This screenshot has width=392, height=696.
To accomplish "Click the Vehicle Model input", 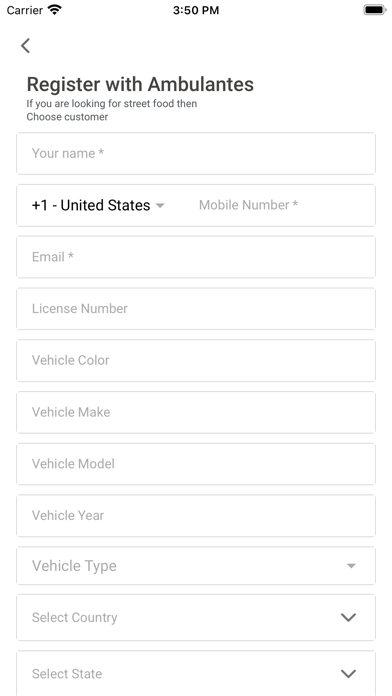I will (x=196, y=464).
